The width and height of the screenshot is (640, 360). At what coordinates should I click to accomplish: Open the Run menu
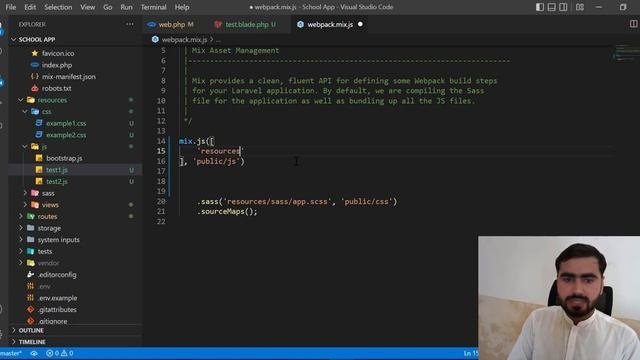[126, 7]
